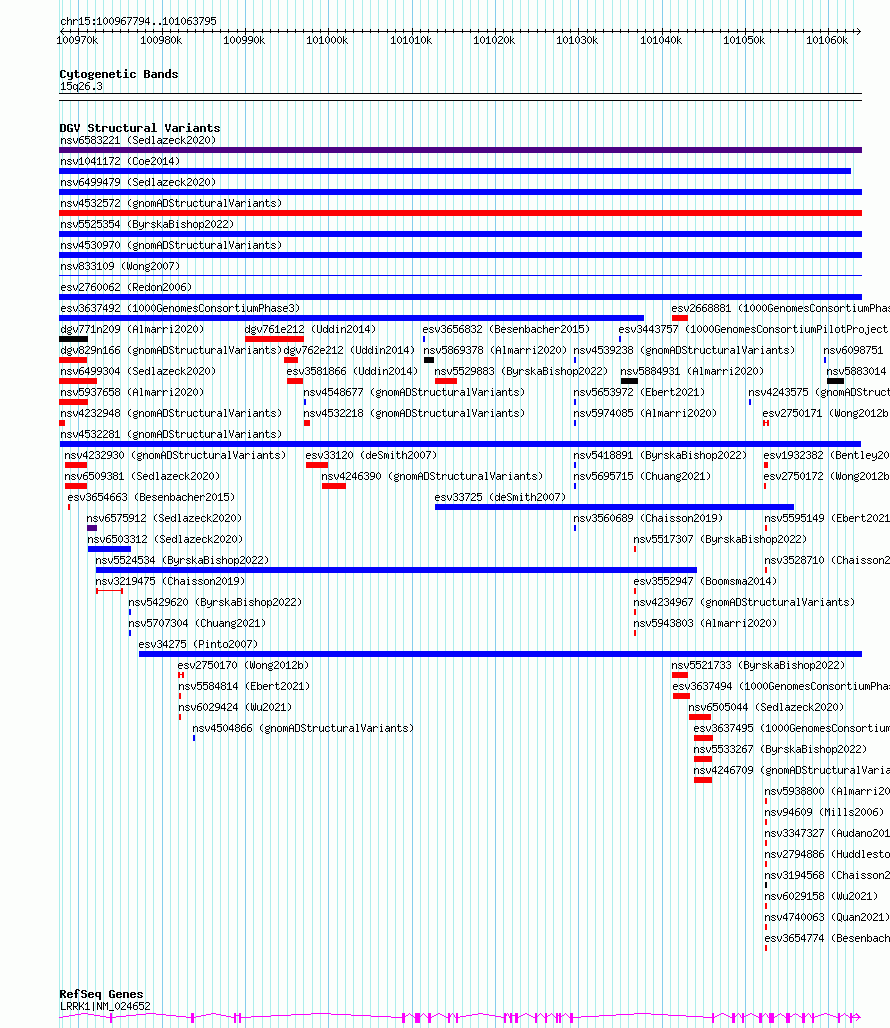Click esv3581866 (Uddin2014) label

pyautogui.click(x=352, y=371)
